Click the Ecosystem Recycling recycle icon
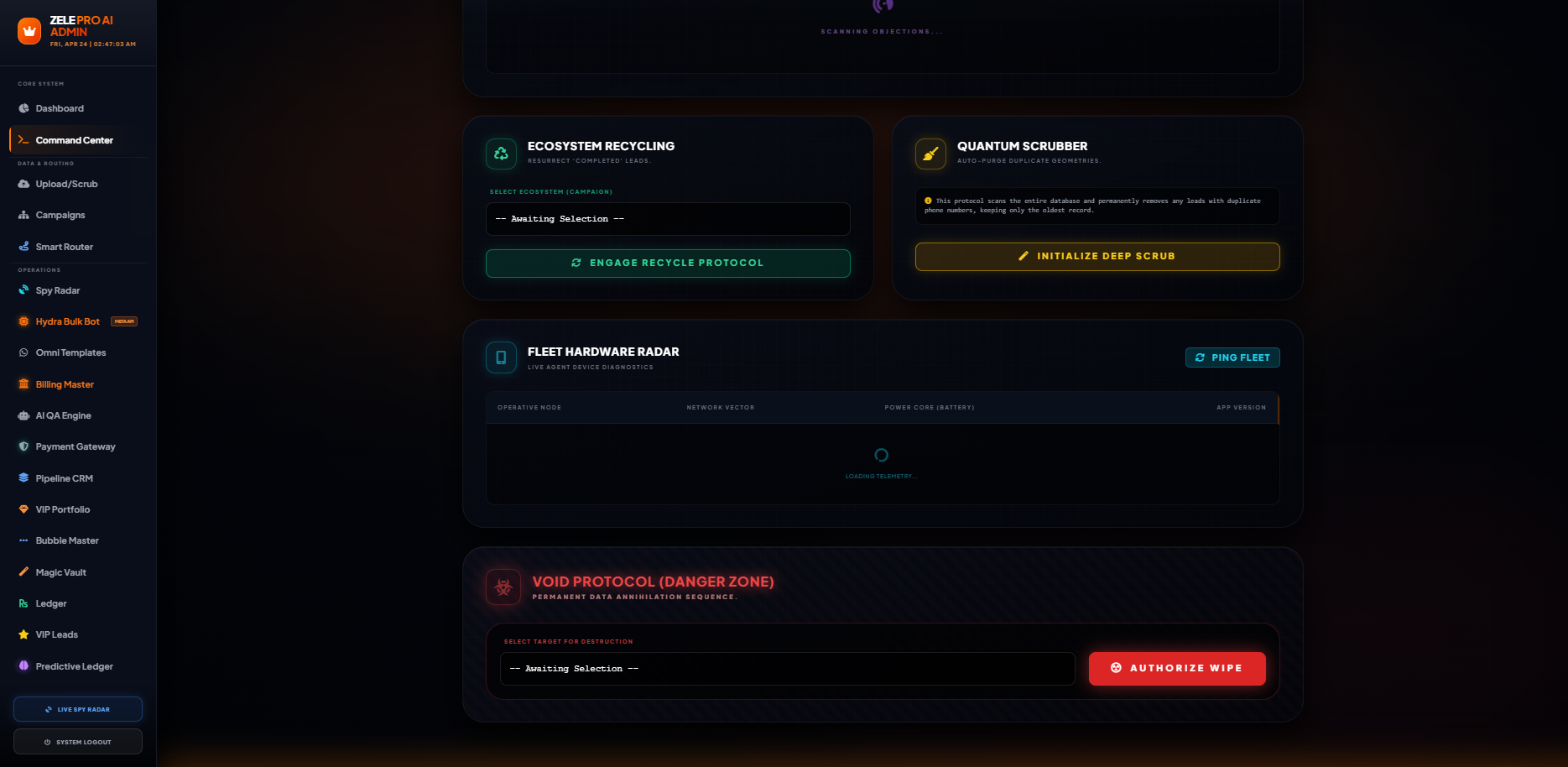The width and height of the screenshot is (1568, 767). coord(501,154)
